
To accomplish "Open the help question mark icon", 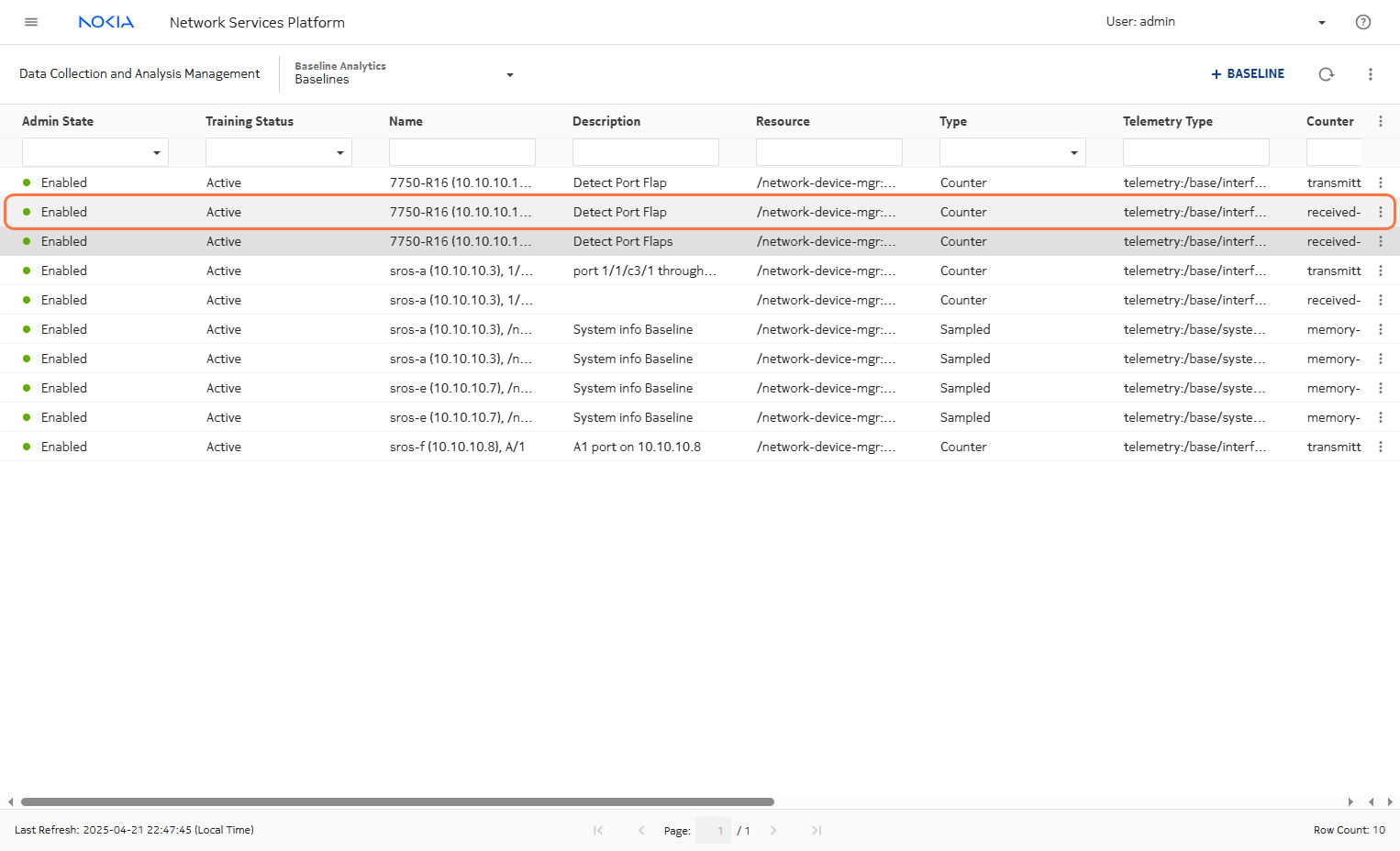I will click(x=1362, y=22).
